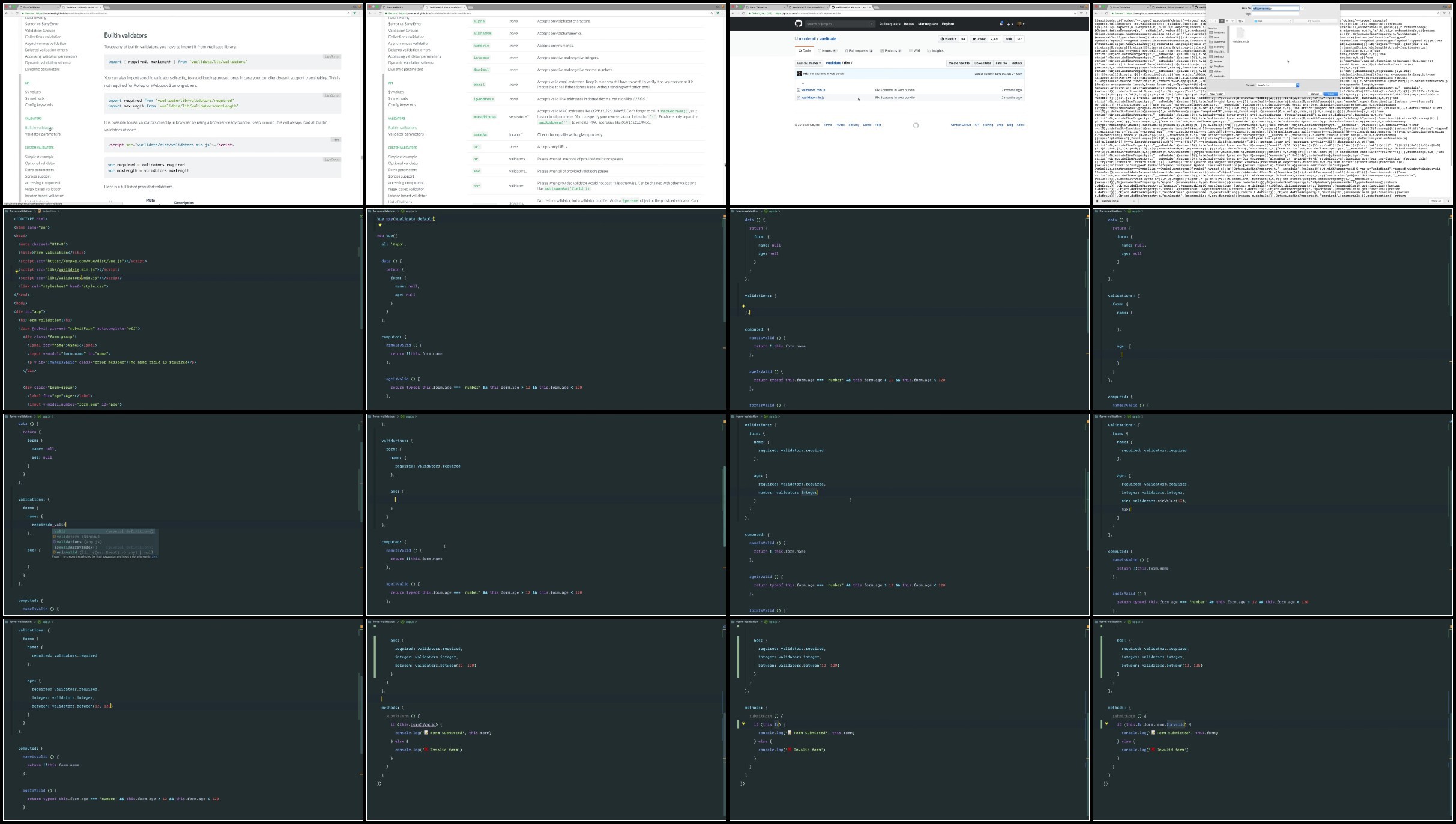Open the user avatar menu in GitHub header

coord(1021,24)
